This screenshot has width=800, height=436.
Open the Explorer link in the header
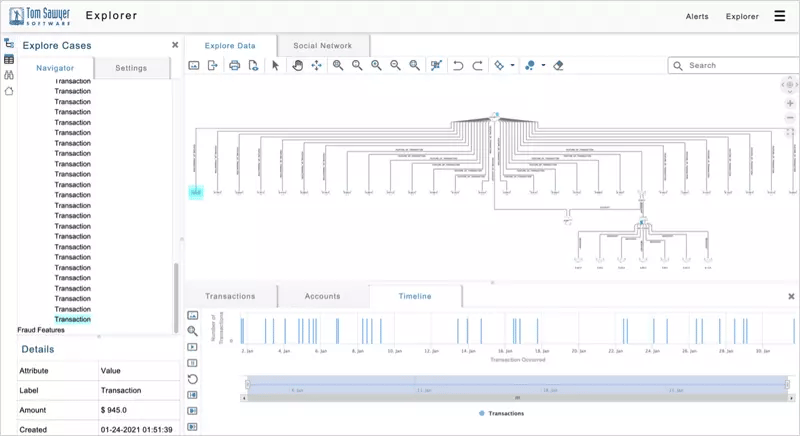[742, 16]
